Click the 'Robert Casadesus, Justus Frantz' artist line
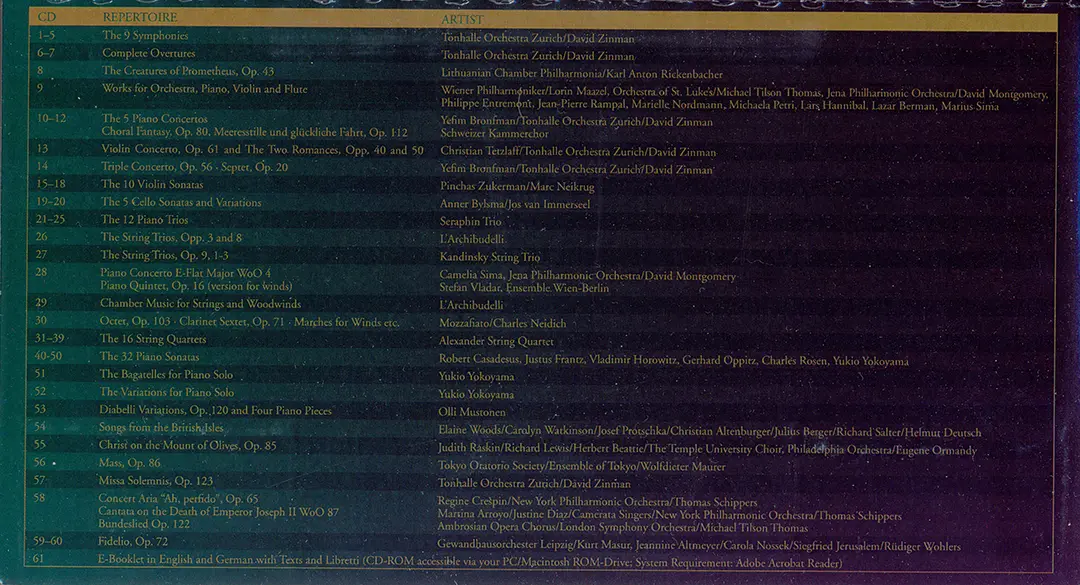The width and height of the screenshot is (1080, 585). 674,361
